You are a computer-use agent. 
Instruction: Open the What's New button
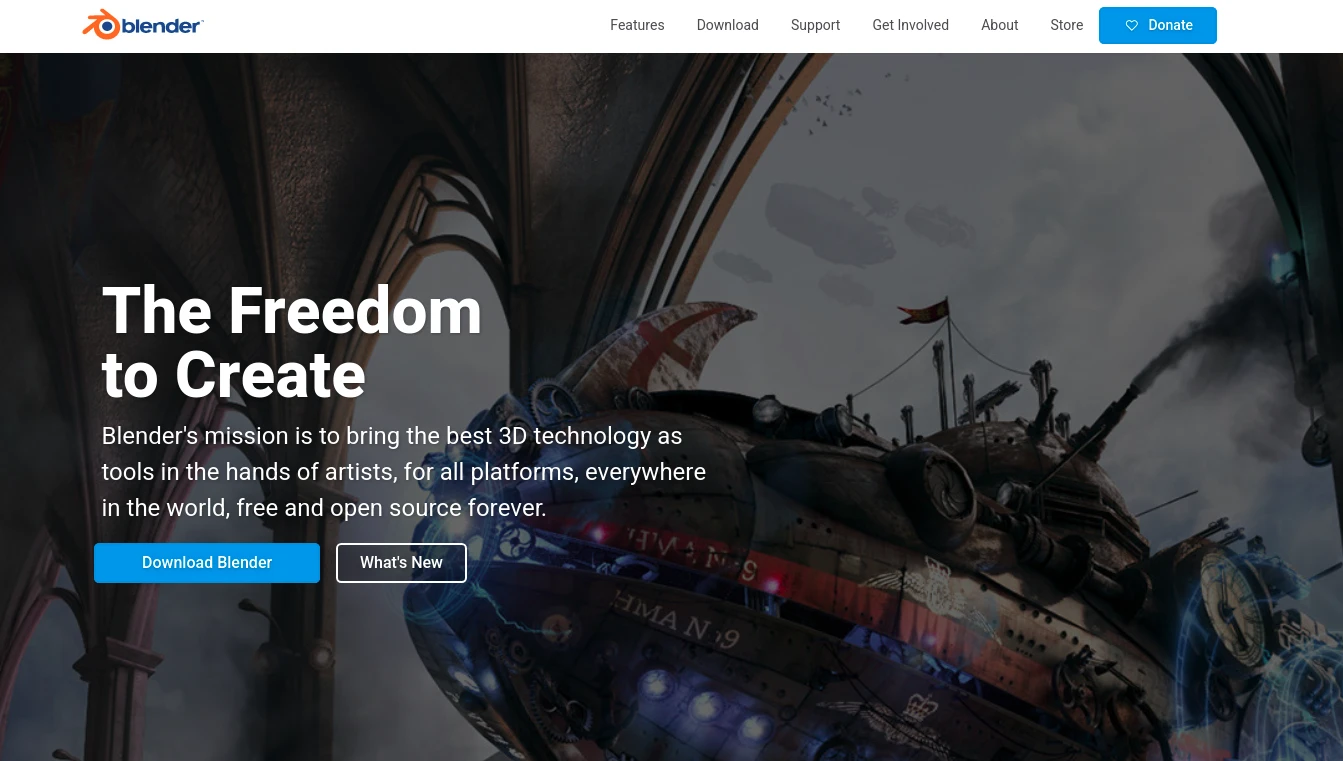coord(401,563)
